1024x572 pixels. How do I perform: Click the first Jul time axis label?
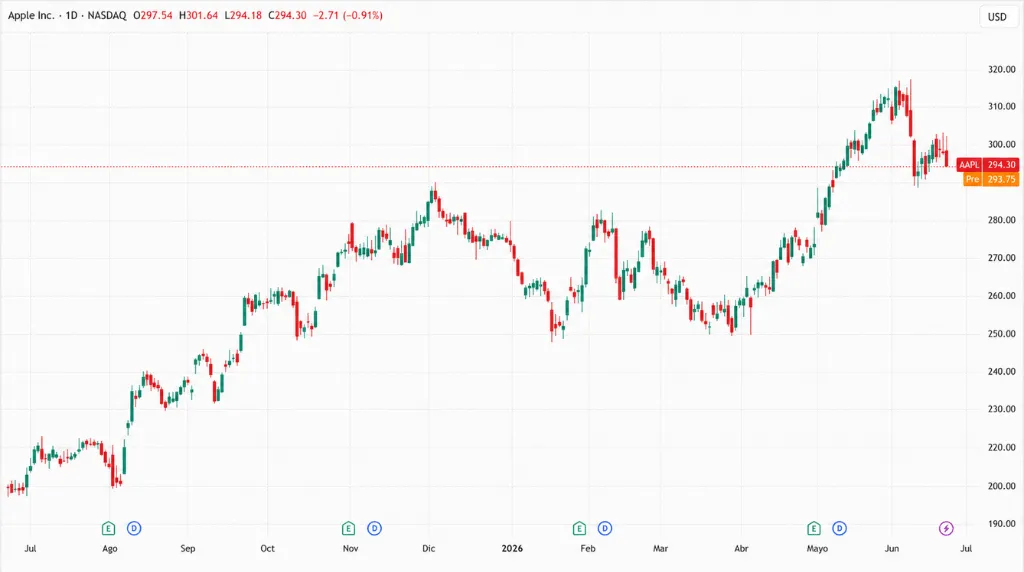pos(30,548)
